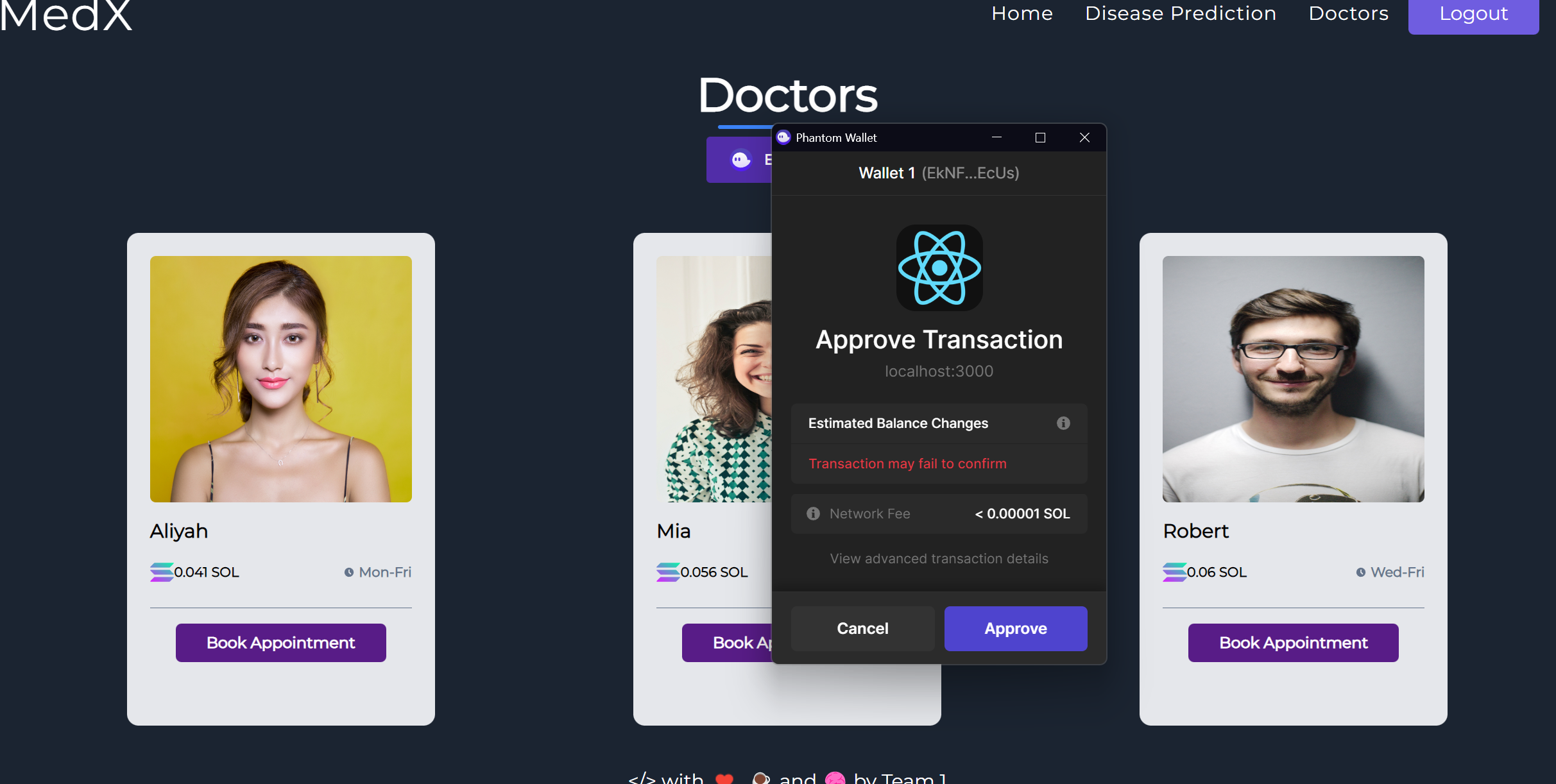
Task: Cancel the transaction request
Action: pyautogui.click(x=862, y=628)
